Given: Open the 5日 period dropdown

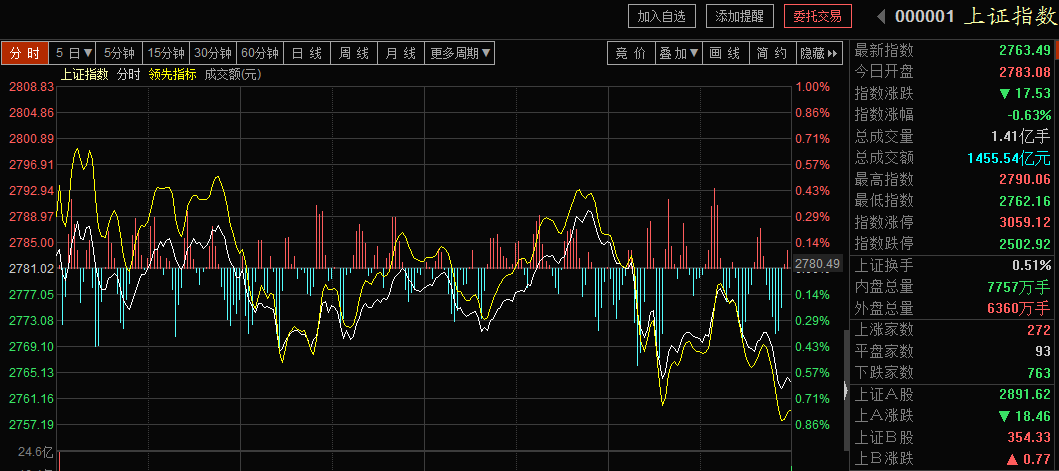Looking at the screenshot, I should click(72, 53).
